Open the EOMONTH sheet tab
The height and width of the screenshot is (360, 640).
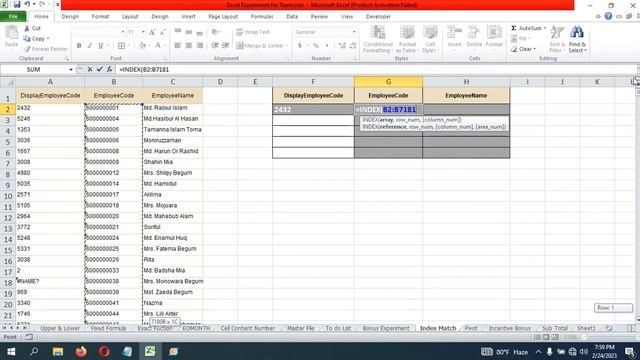pyautogui.click(x=196, y=328)
